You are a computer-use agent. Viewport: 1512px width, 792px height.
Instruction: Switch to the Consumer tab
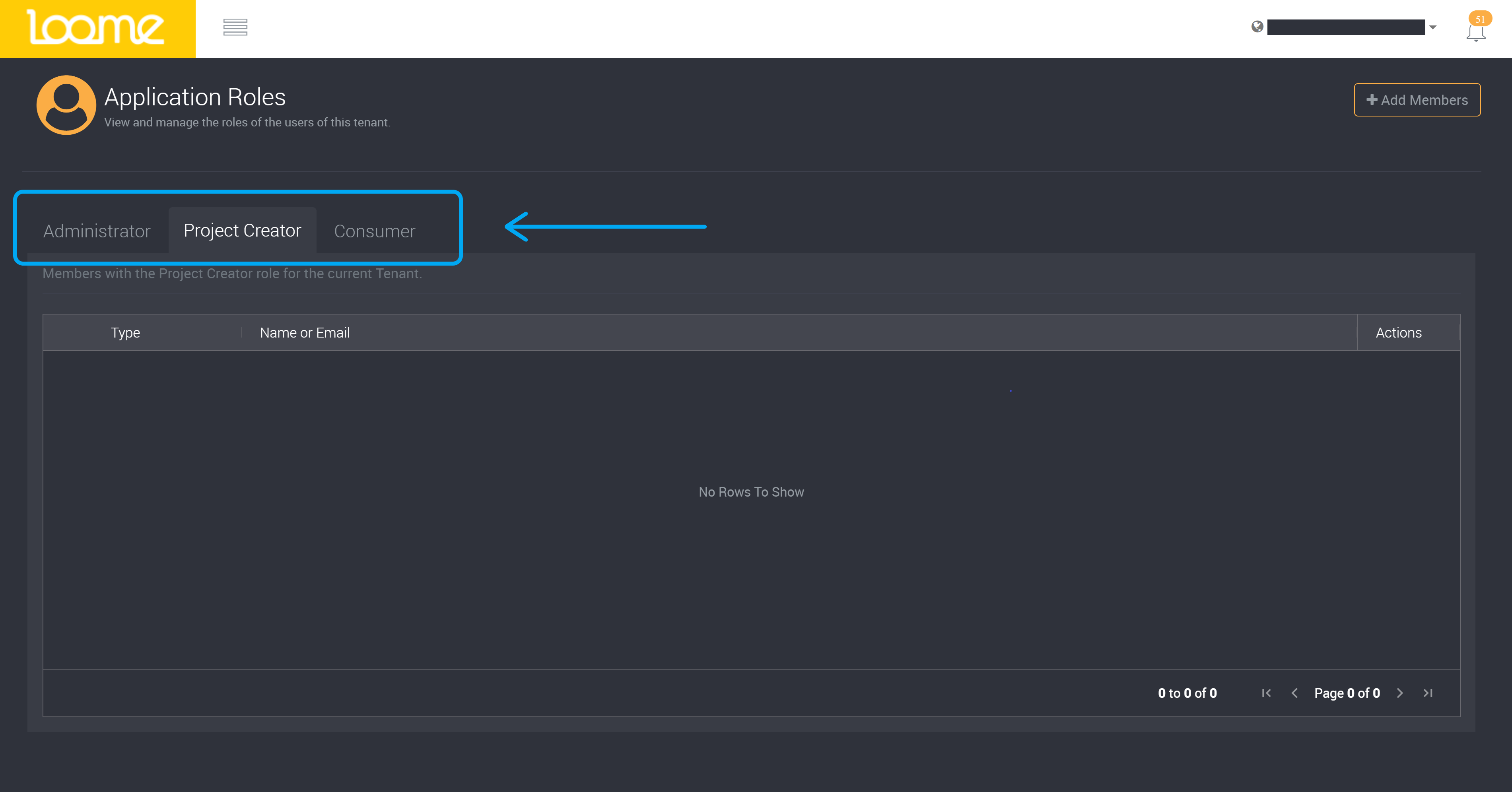click(x=375, y=231)
